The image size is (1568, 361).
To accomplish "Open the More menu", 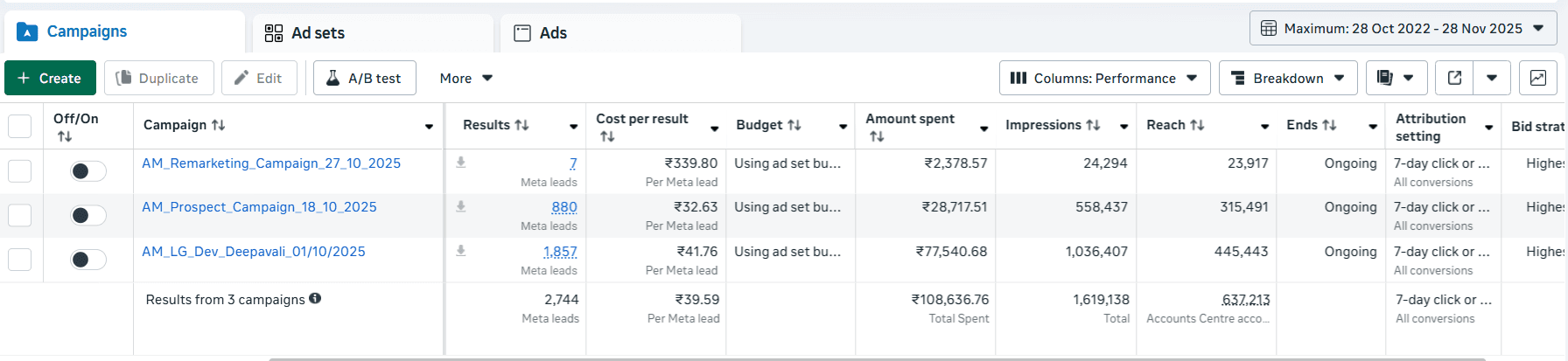I will (466, 78).
